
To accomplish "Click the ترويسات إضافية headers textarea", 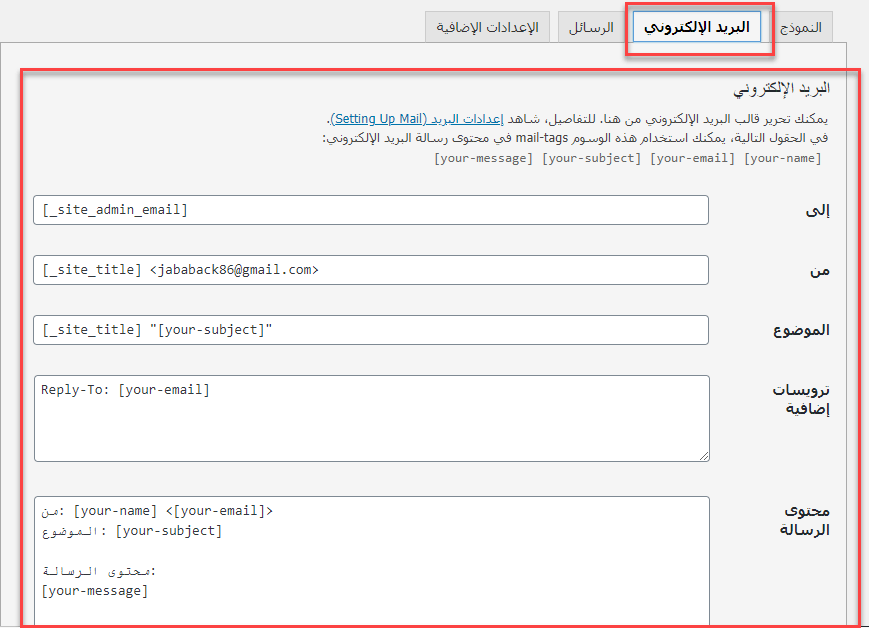I will tap(371, 418).
